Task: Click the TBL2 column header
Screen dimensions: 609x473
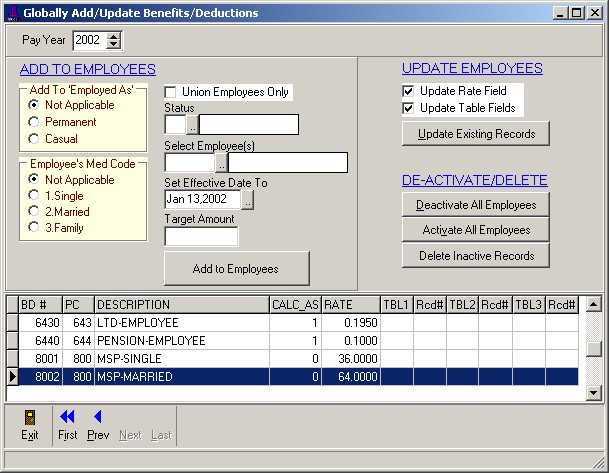Action: 463,304
